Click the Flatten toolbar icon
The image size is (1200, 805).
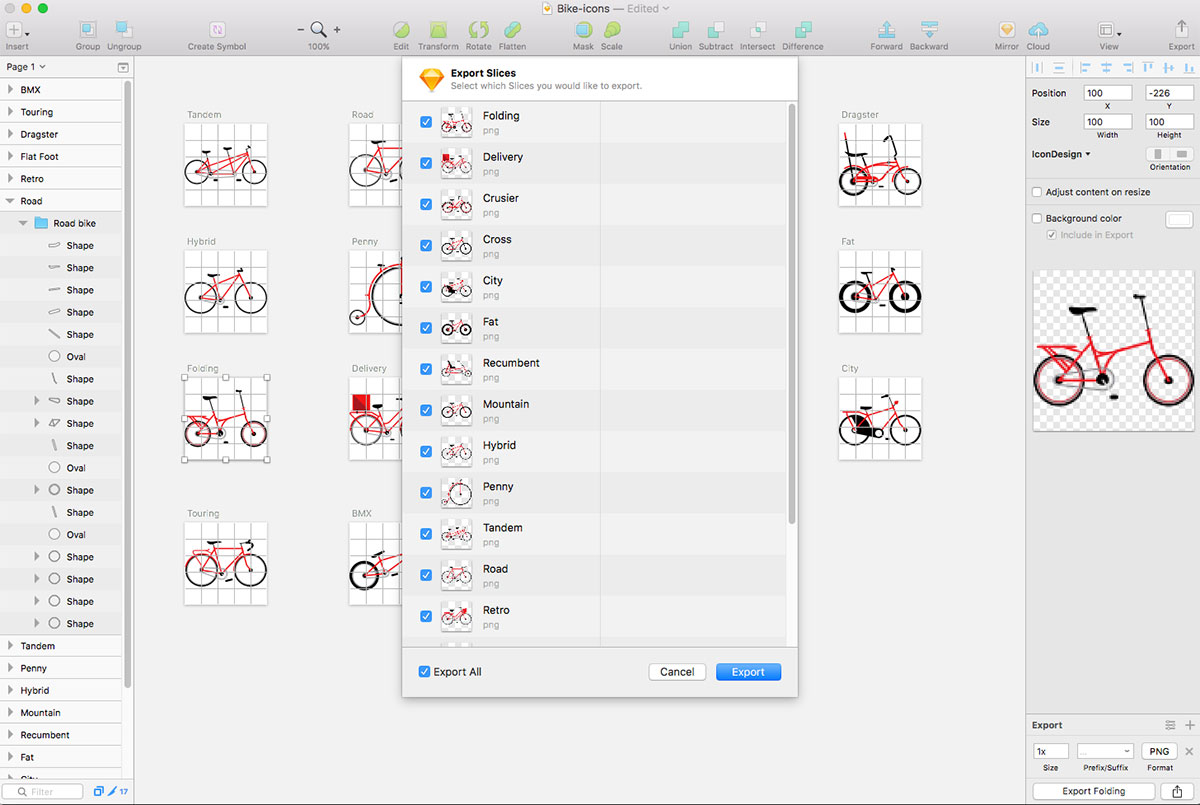tap(512, 30)
